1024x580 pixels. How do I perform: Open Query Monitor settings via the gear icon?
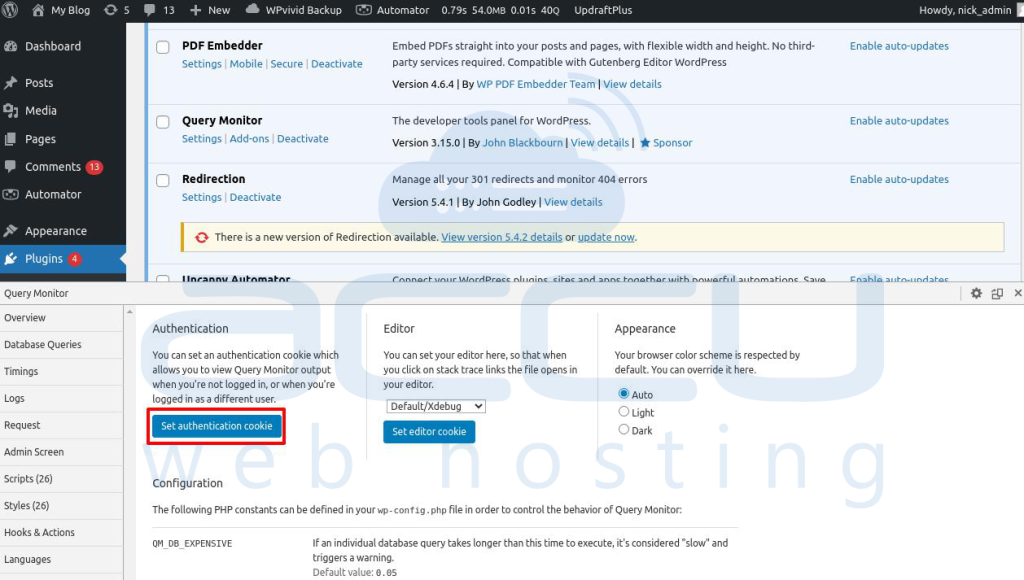(x=976, y=292)
